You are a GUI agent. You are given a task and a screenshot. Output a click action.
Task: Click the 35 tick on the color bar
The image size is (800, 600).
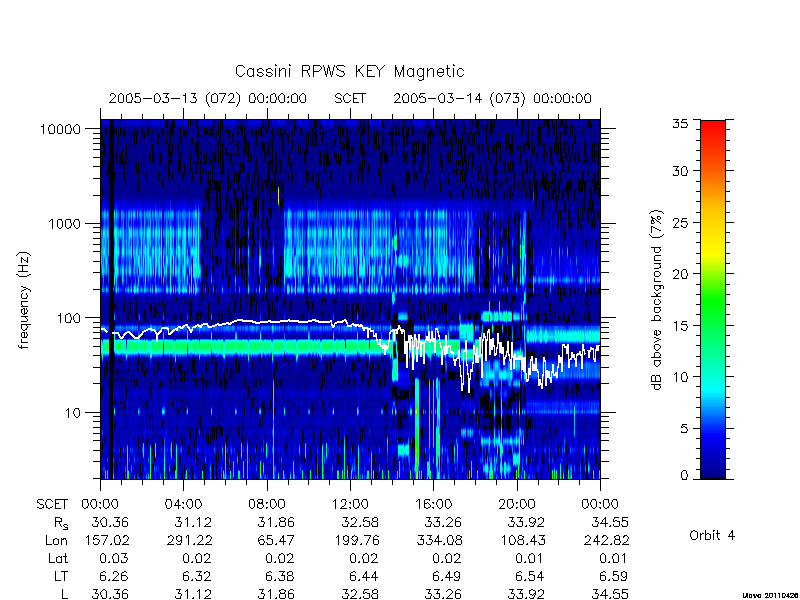(680, 123)
